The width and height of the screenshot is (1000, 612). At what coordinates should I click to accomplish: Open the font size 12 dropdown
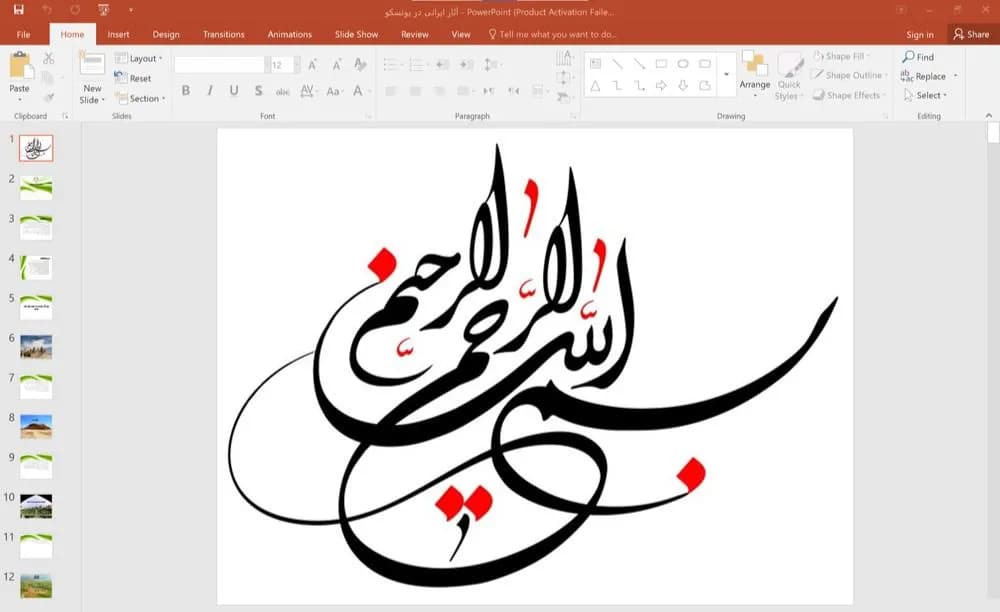[x=297, y=65]
